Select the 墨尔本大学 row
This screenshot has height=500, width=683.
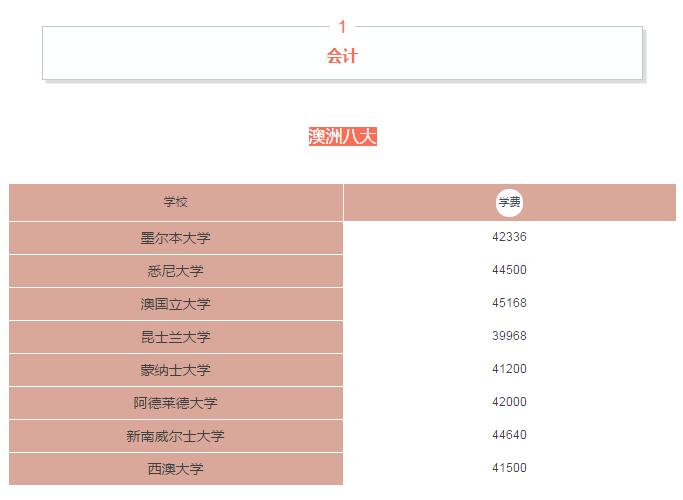pyautogui.click(x=176, y=238)
